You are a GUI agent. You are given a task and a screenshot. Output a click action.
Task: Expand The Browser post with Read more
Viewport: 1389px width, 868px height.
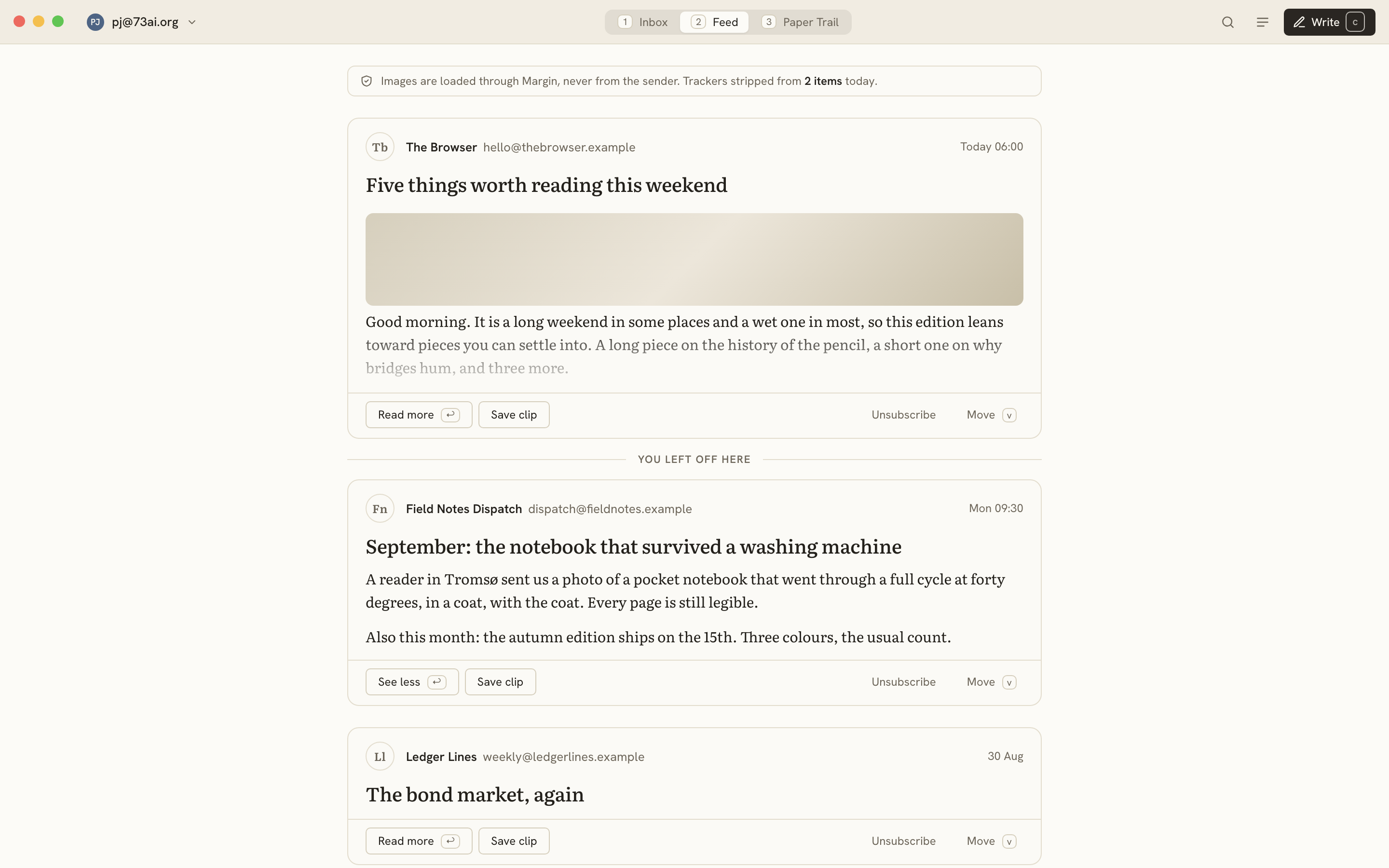point(419,415)
